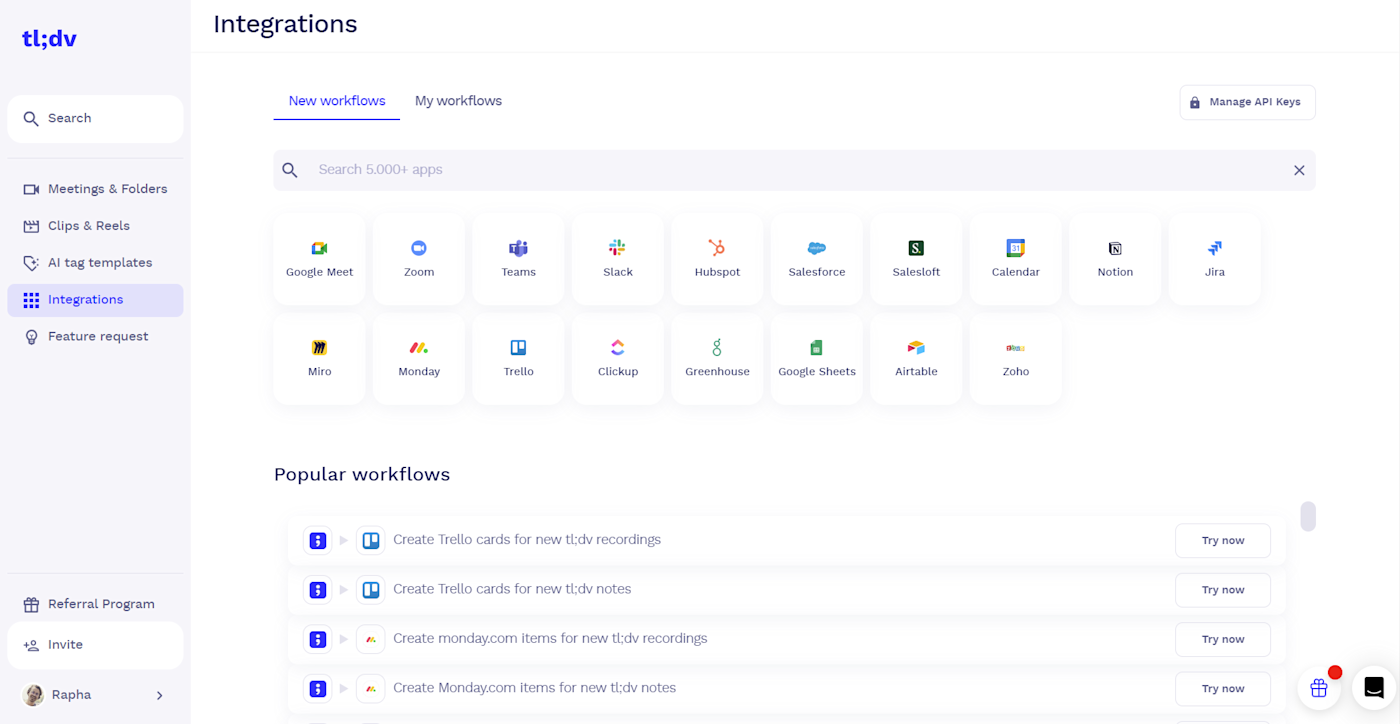Click Rapha's profile avatar
Screen dimensions: 1400x724
pyautogui.click(x=33, y=695)
